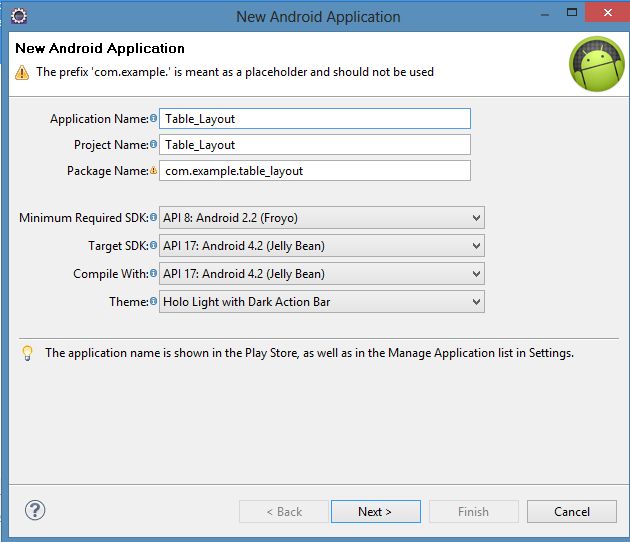Open the Compile With dropdown
Viewport: 630px width, 542px height.
321,274
